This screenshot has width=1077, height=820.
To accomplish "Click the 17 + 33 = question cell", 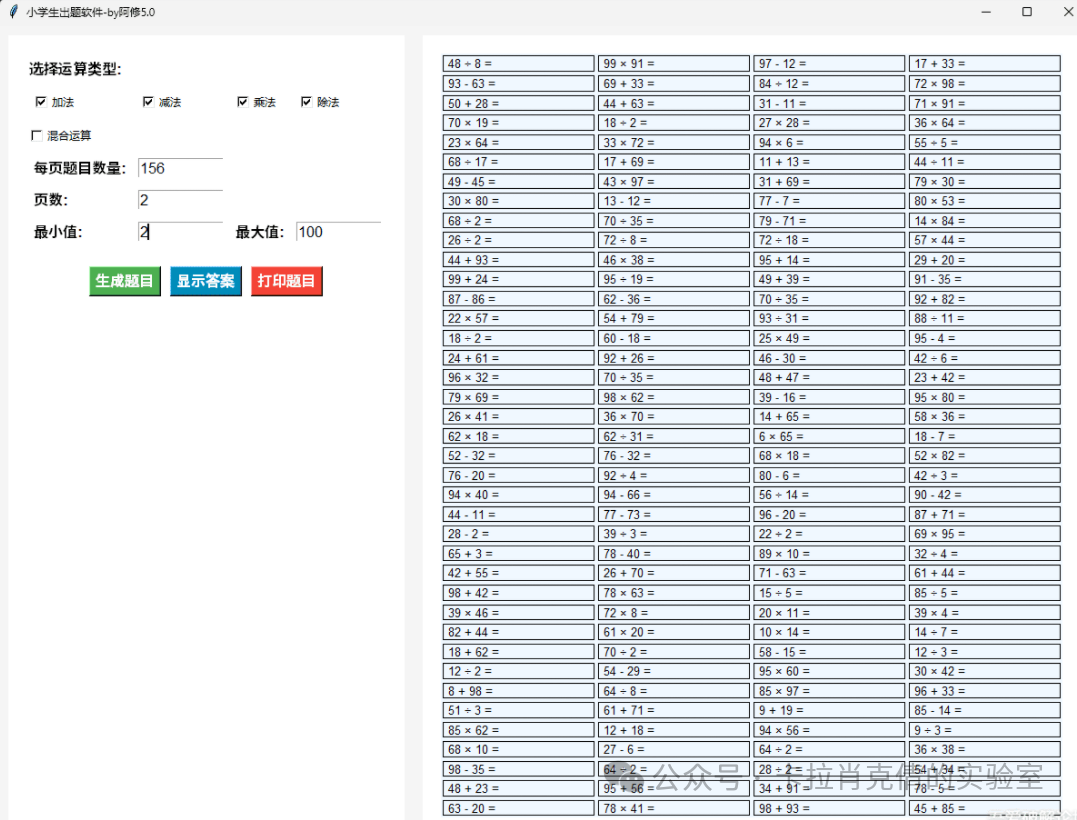I will point(984,62).
